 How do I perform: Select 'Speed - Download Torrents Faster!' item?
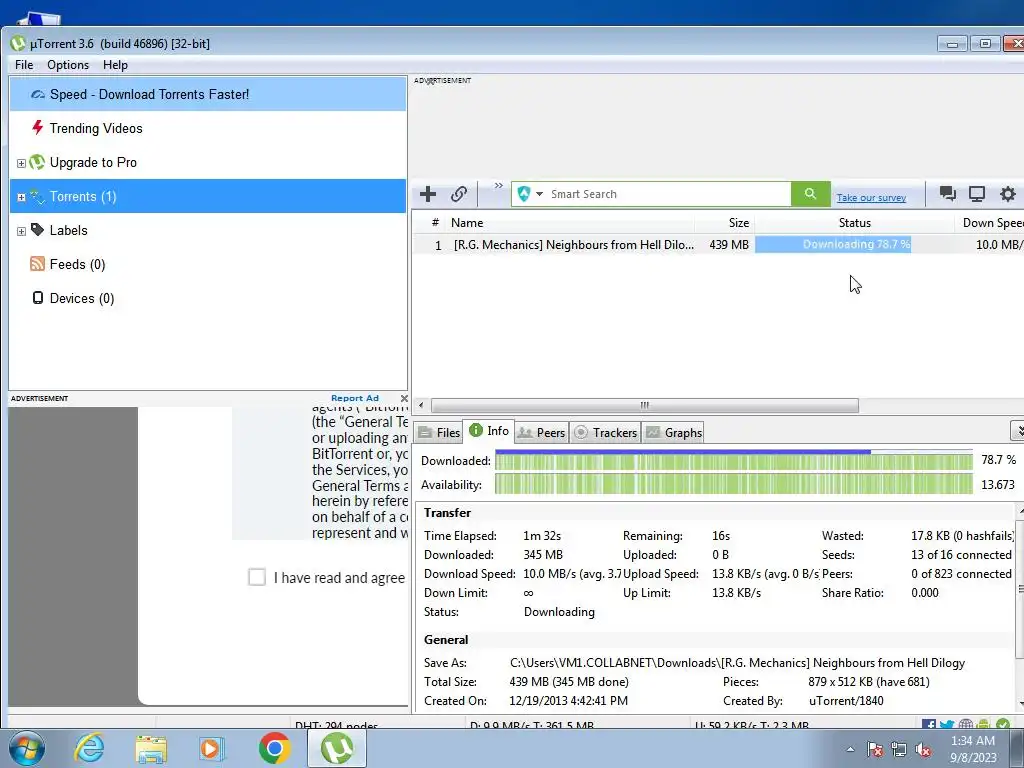pyautogui.click(x=208, y=94)
